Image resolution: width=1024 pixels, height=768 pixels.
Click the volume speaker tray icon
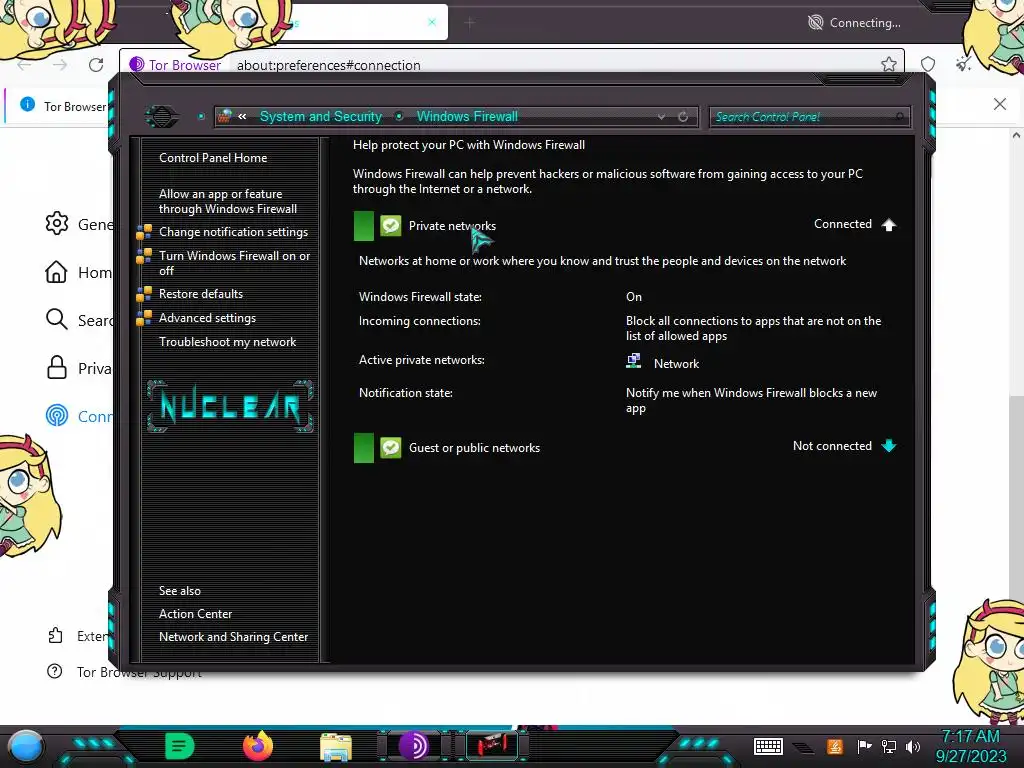[x=912, y=746]
